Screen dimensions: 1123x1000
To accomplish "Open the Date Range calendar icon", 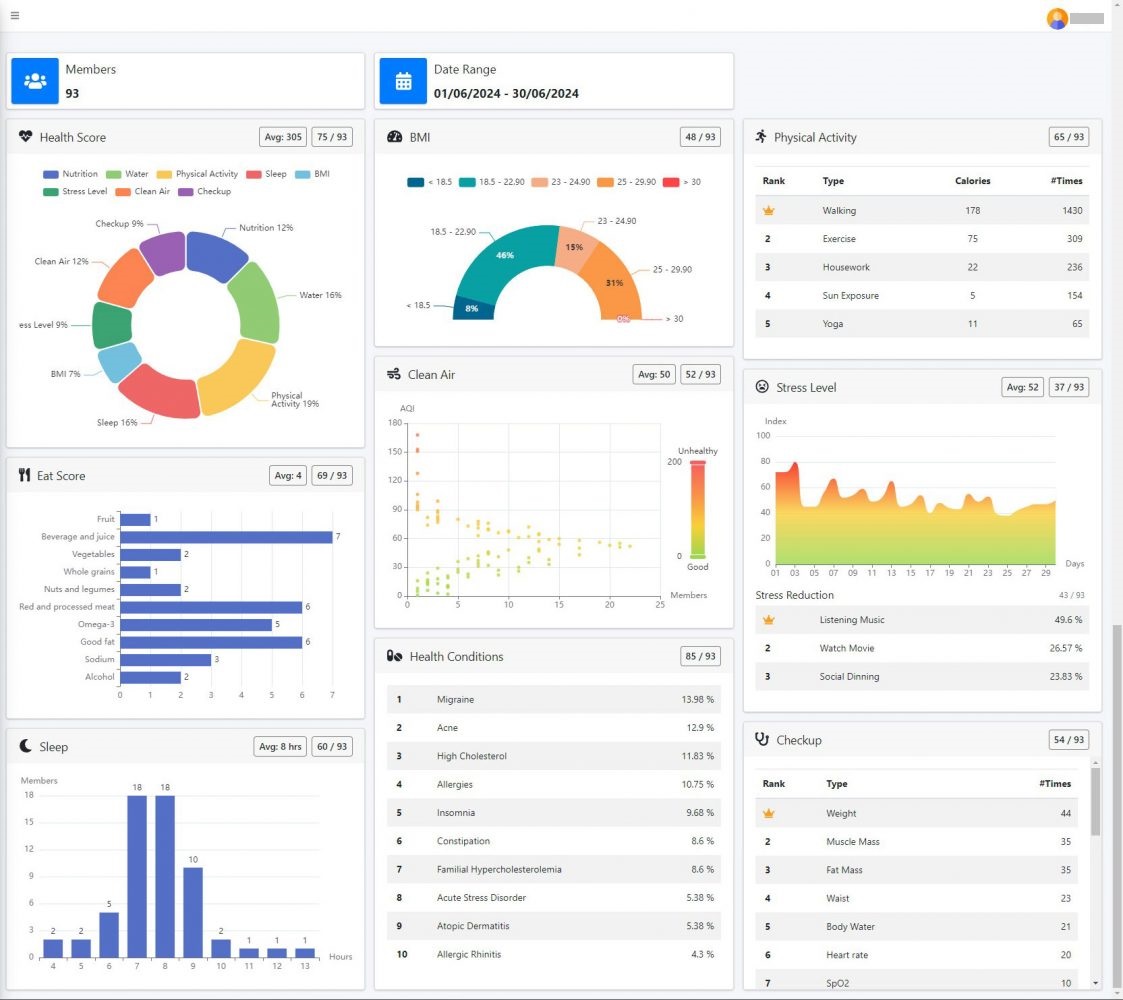I will (x=403, y=81).
